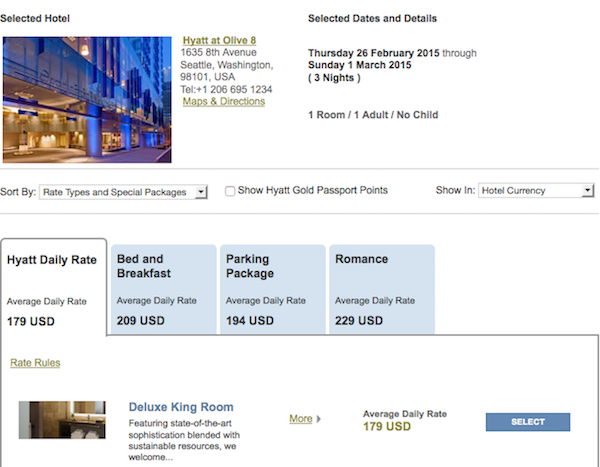
Task: Enable Show Hyatt Gold Passport Points checkbox
Action: [x=230, y=191]
